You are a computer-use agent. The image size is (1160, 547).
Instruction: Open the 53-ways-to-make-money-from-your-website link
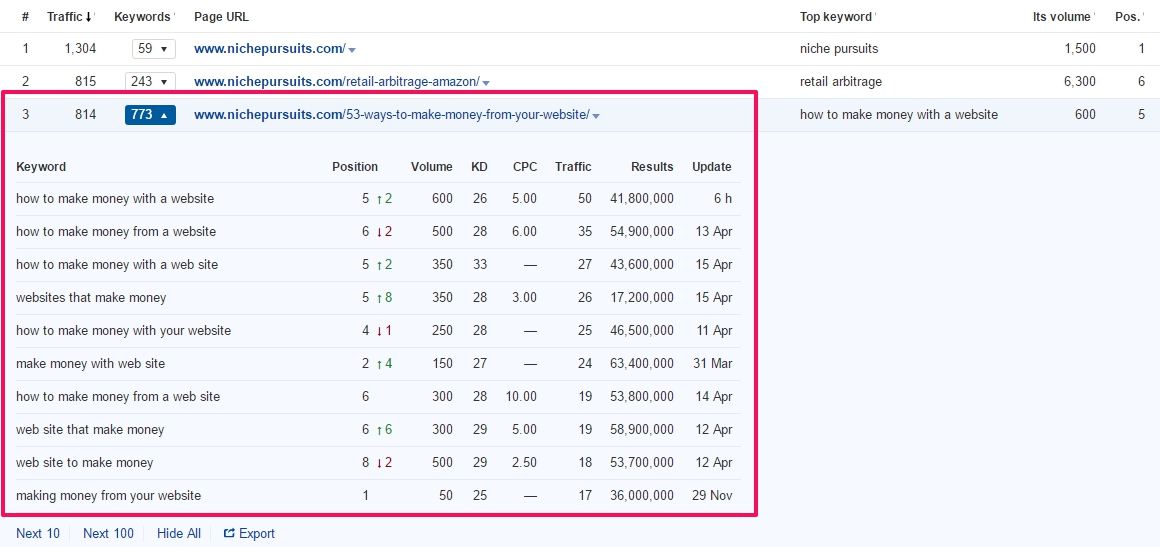click(391, 115)
